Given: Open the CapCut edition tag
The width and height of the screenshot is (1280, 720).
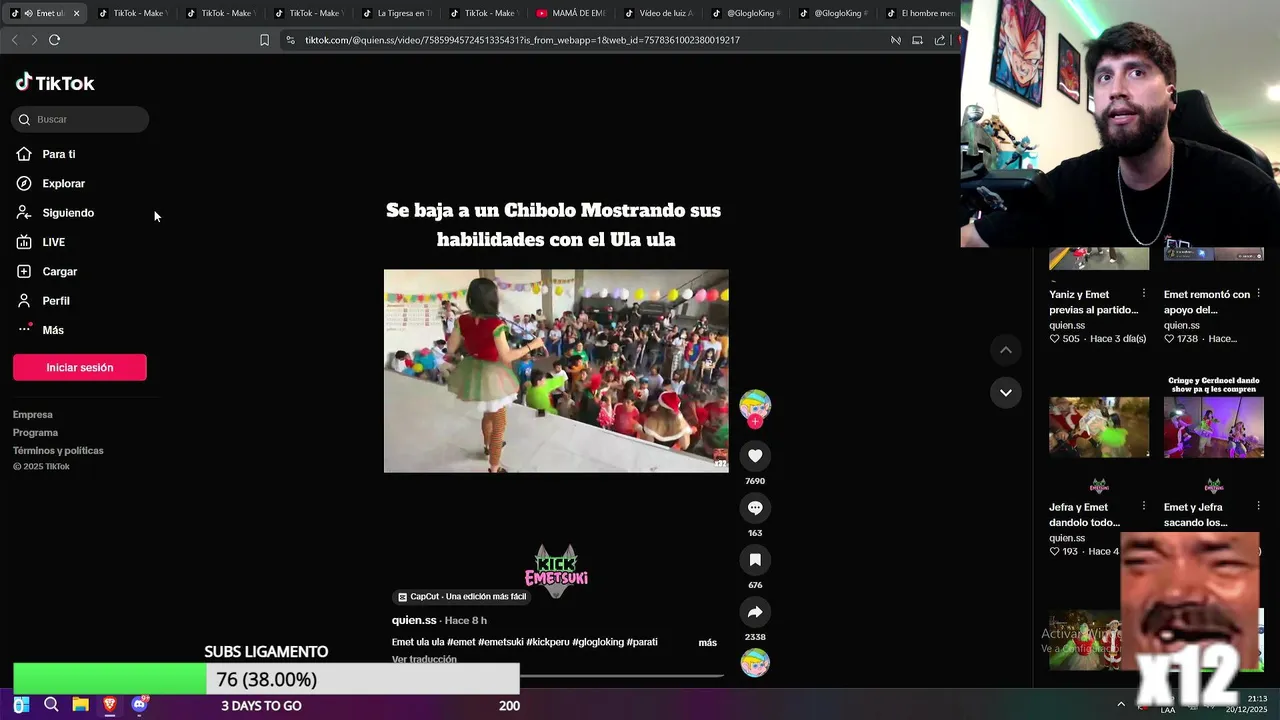Looking at the screenshot, I should [461, 596].
